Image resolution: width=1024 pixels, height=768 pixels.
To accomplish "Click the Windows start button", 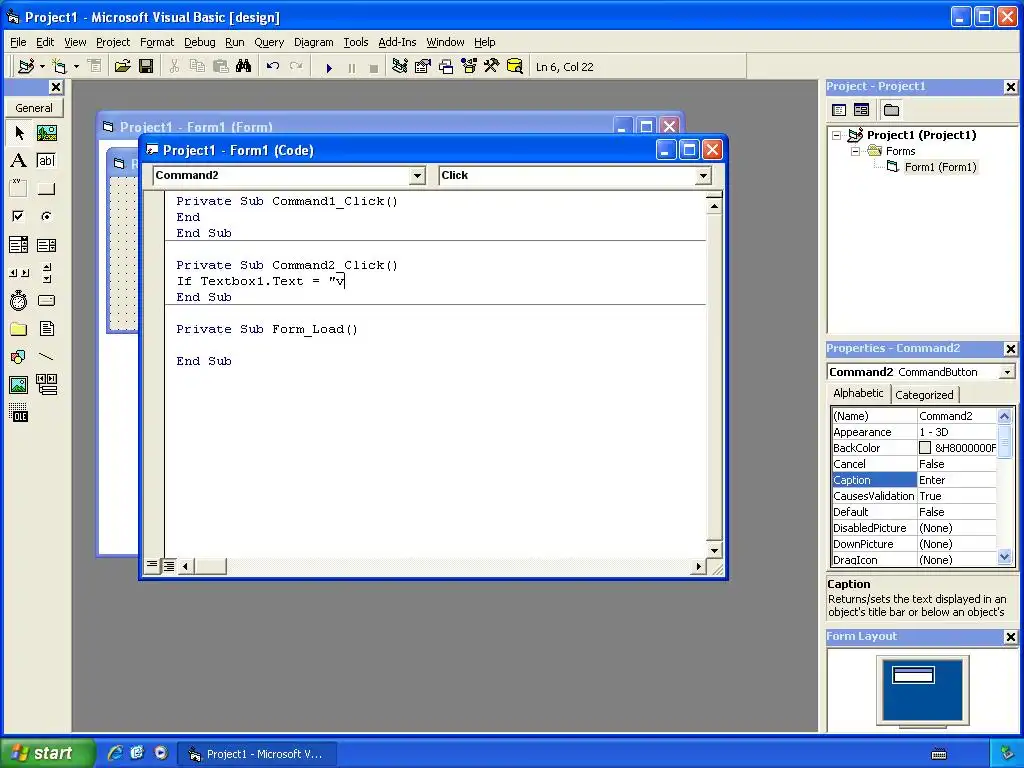I will [46, 753].
